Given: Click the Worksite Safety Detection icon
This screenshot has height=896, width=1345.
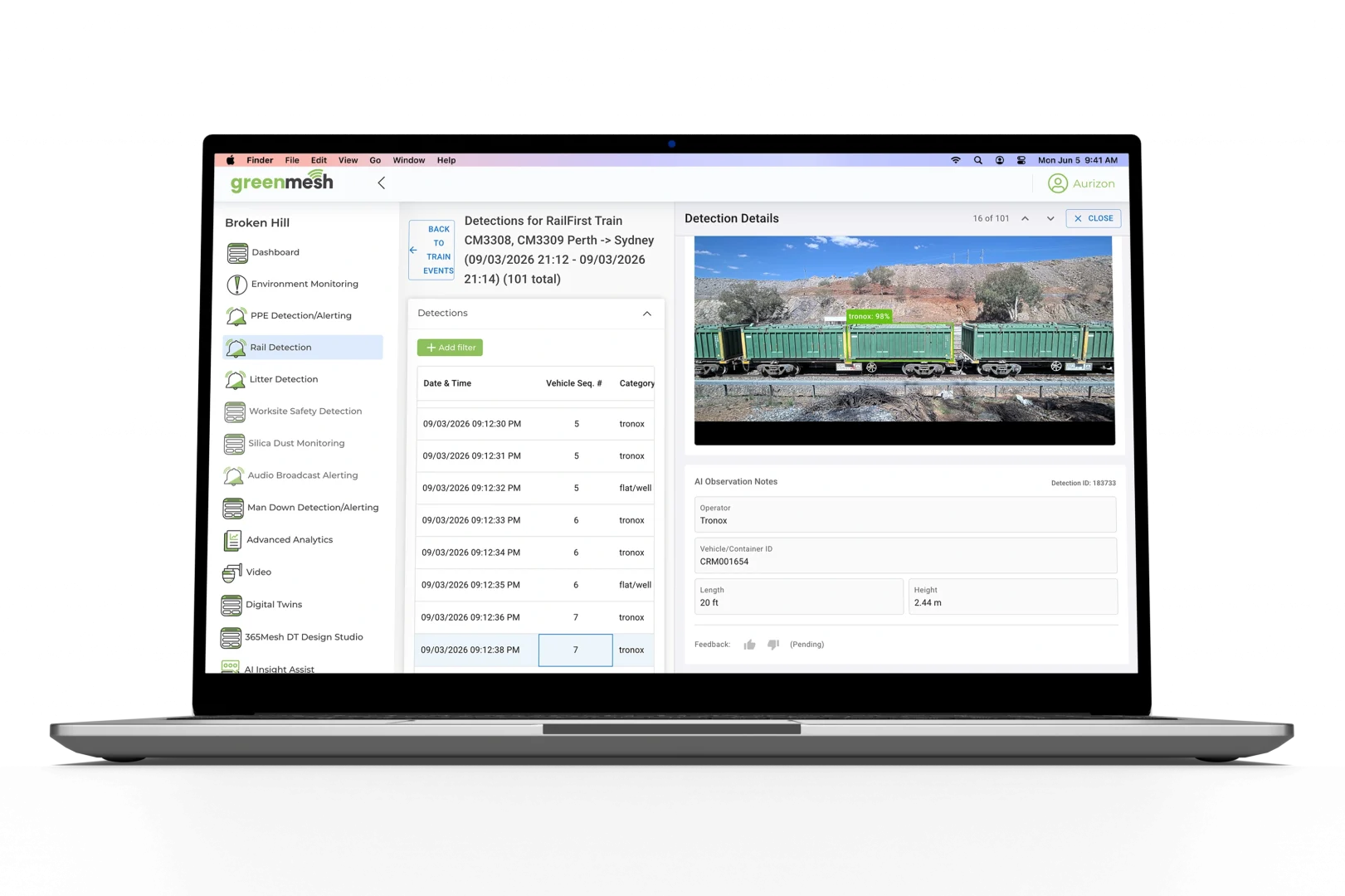Looking at the screenshot, I should click(235, 411).
